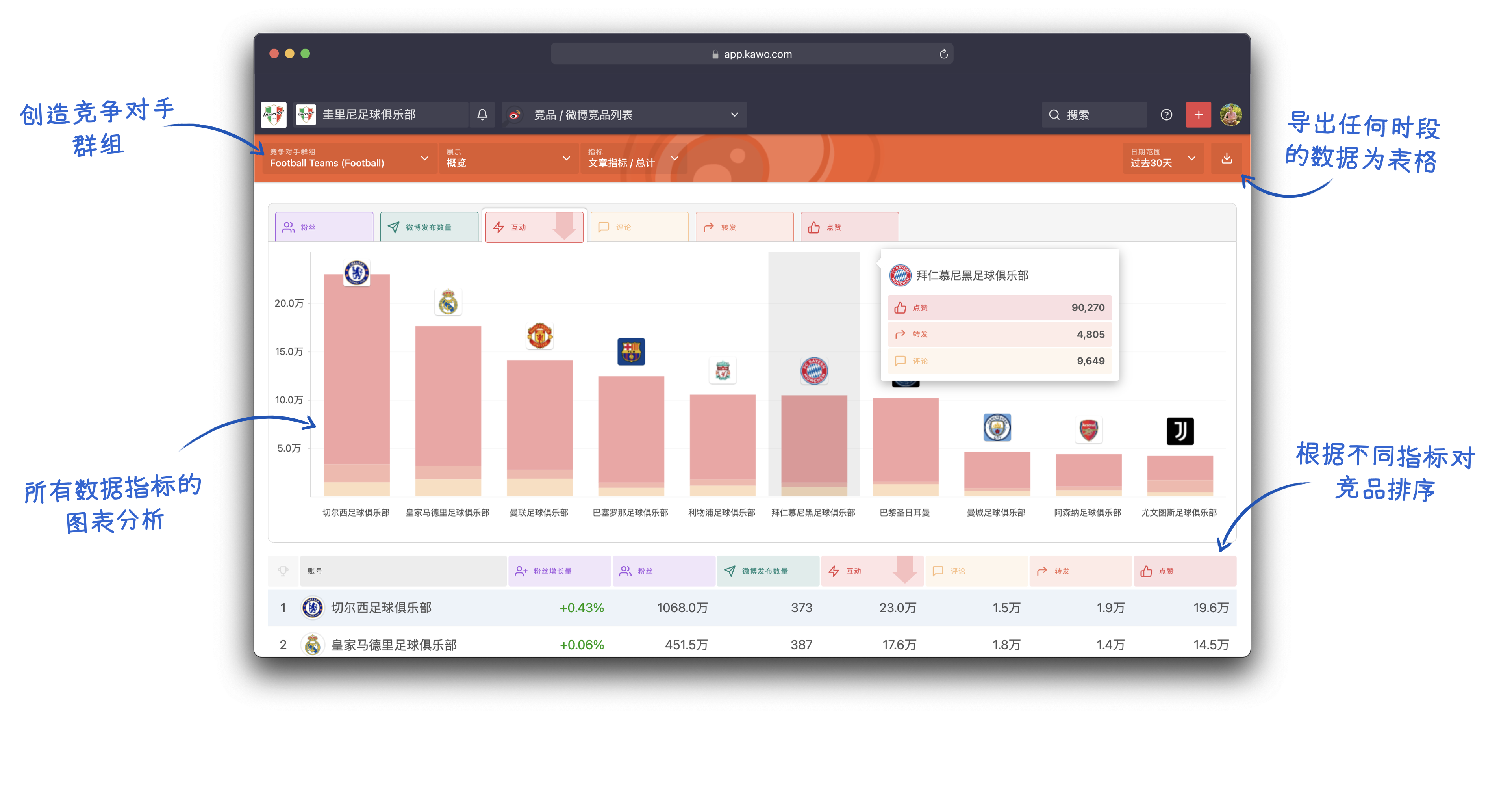The height and width of the screenshot is (788, 1512).
Task: Open 切尔西足球俱乐部 row in ranking table
Action: [x=382, y=608]
